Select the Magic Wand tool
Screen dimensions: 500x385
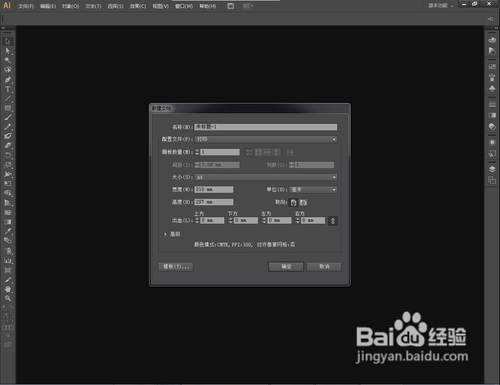point(8,60)
